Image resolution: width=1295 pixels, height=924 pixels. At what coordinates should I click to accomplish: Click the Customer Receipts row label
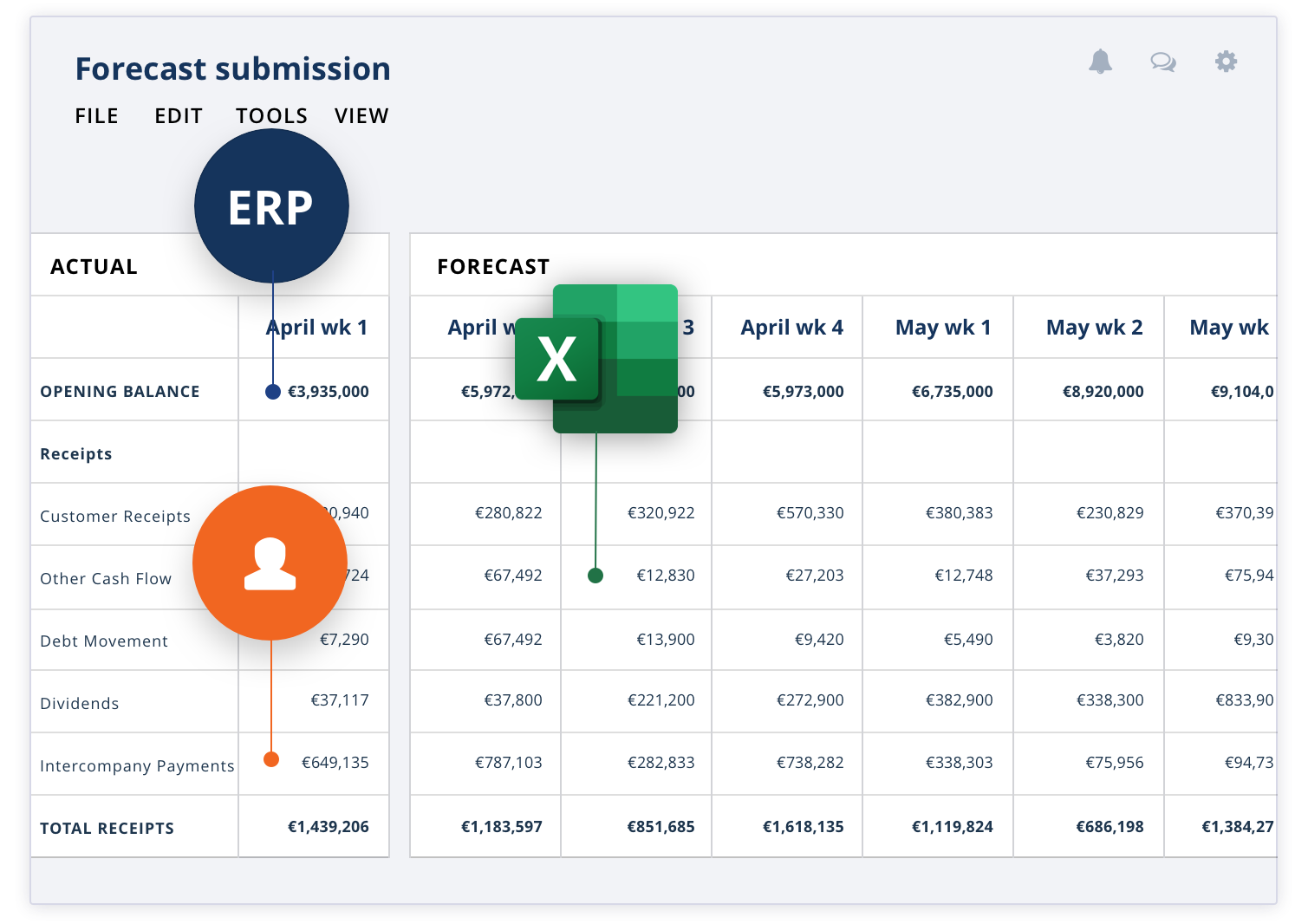tap(115, 516)
